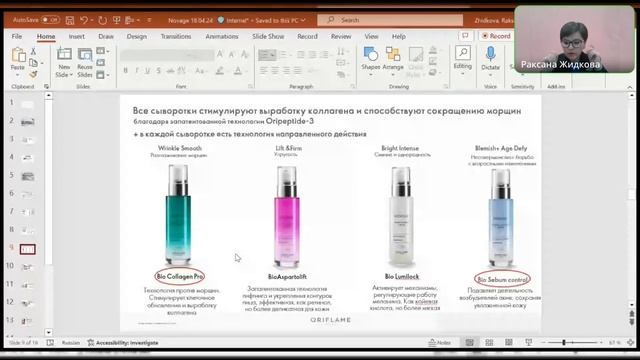Open the Paragraph dialog launcher
Screen dimensions: 640x360
click(353, 87)
